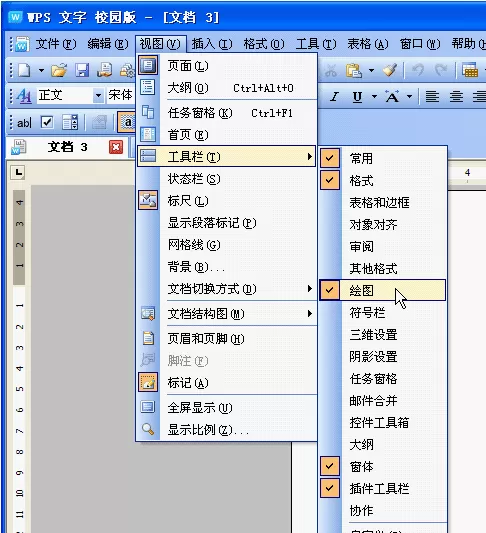Click the Redo arrow icon
Viewport: 486px width, 533px height.
click(x=441, y=70)
